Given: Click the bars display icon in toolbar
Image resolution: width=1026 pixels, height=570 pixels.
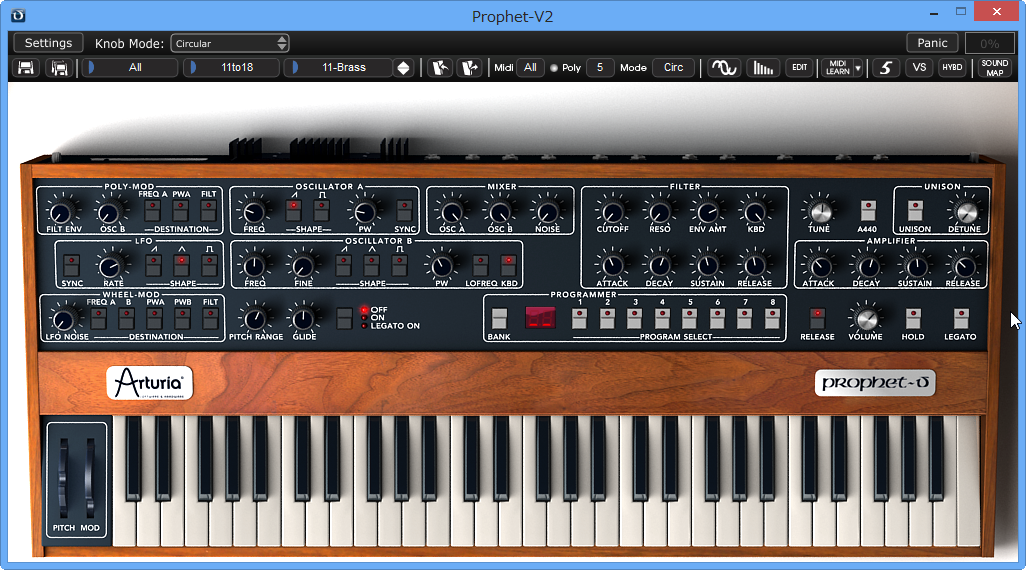Looking at the screenshot, I should tap(762, 67).
